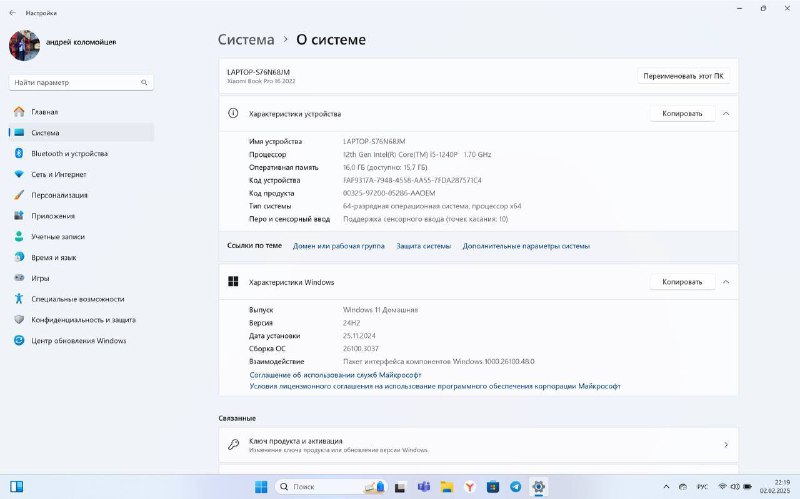Screen dimensions: 800x499
Task: Click OS build value 26100.3037
Action: pyautogui.click(x=361, y=348)
